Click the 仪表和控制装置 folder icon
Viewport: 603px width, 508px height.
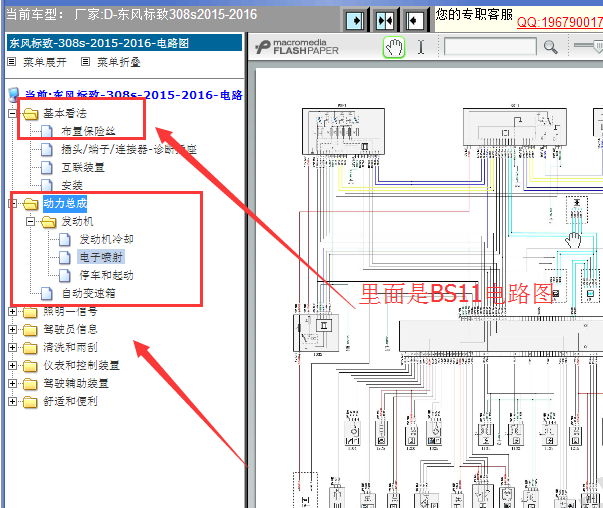click(30, 366)
